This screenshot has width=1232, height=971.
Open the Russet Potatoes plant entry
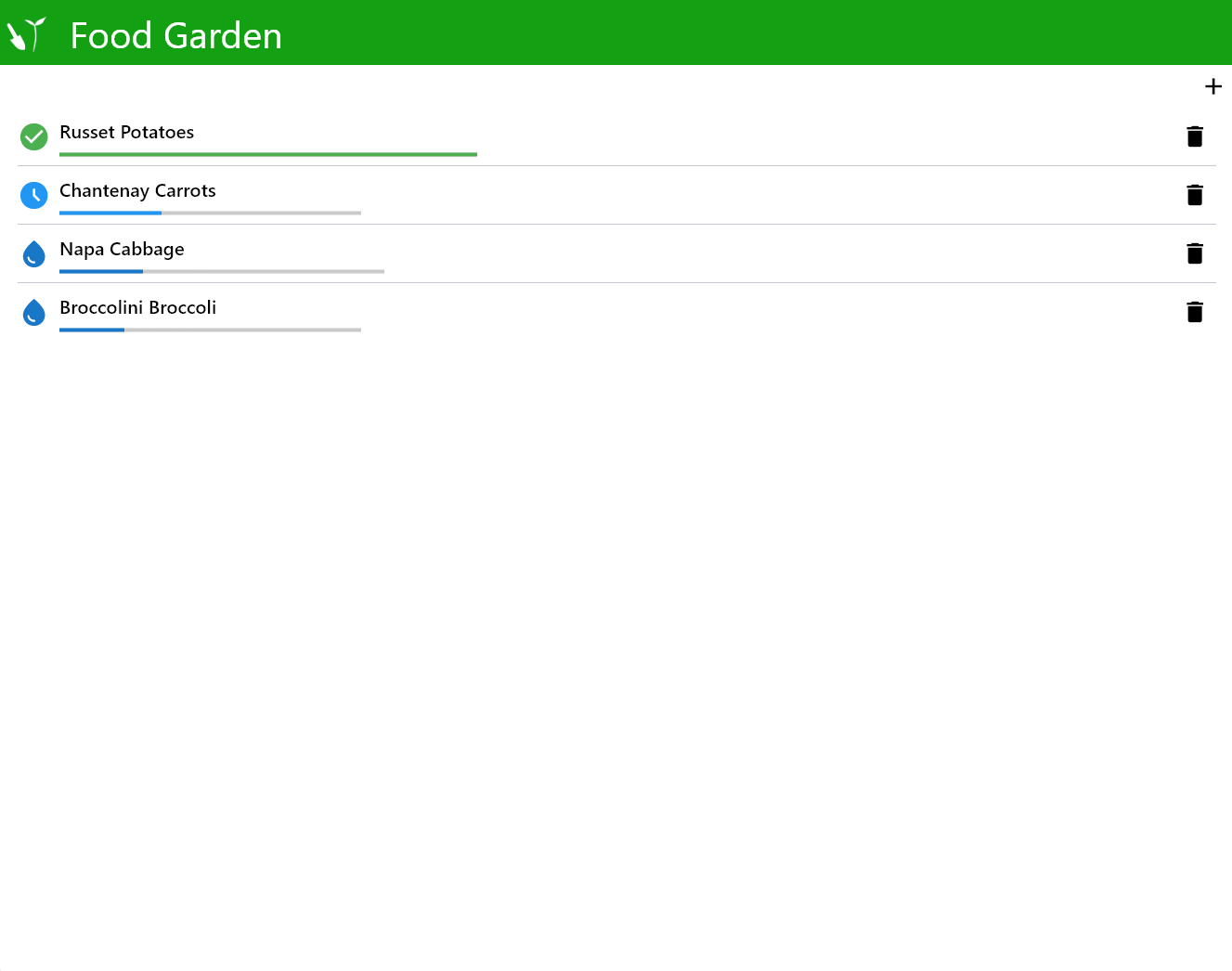(x=126, y=132)
